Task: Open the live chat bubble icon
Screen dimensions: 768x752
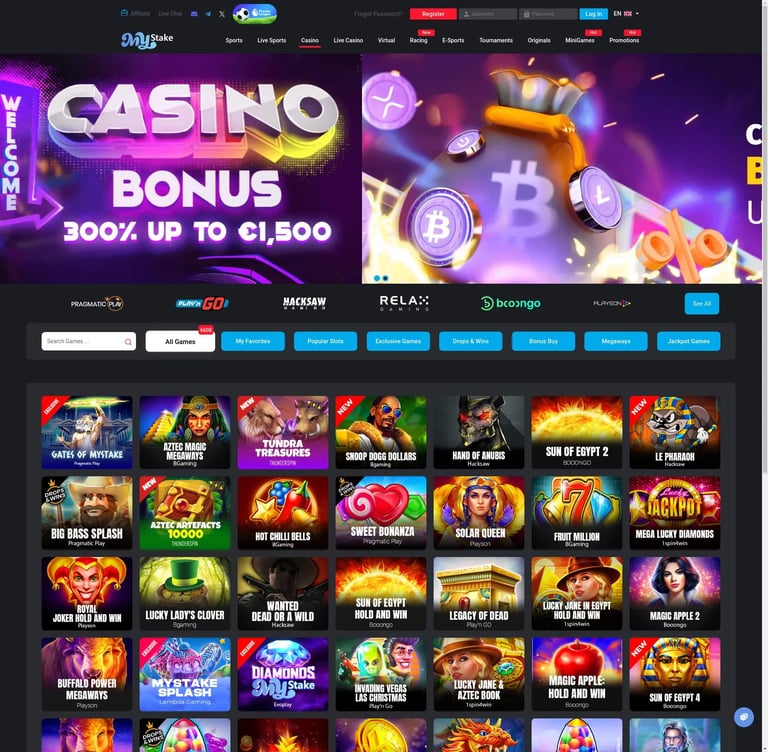Action: point(744,717)
